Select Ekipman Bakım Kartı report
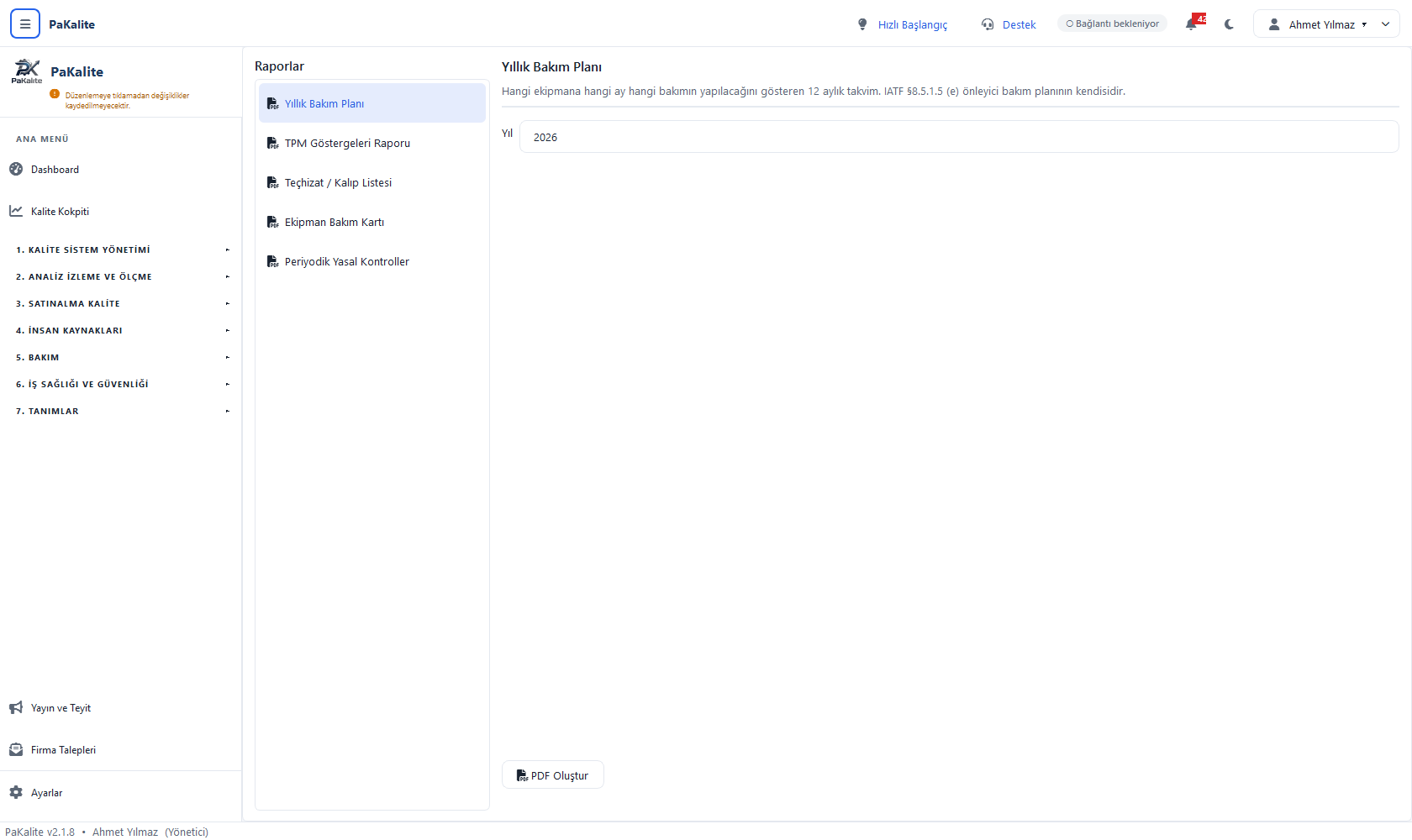The height and width of the screenshot is (840, 1412). pos(372,222)
